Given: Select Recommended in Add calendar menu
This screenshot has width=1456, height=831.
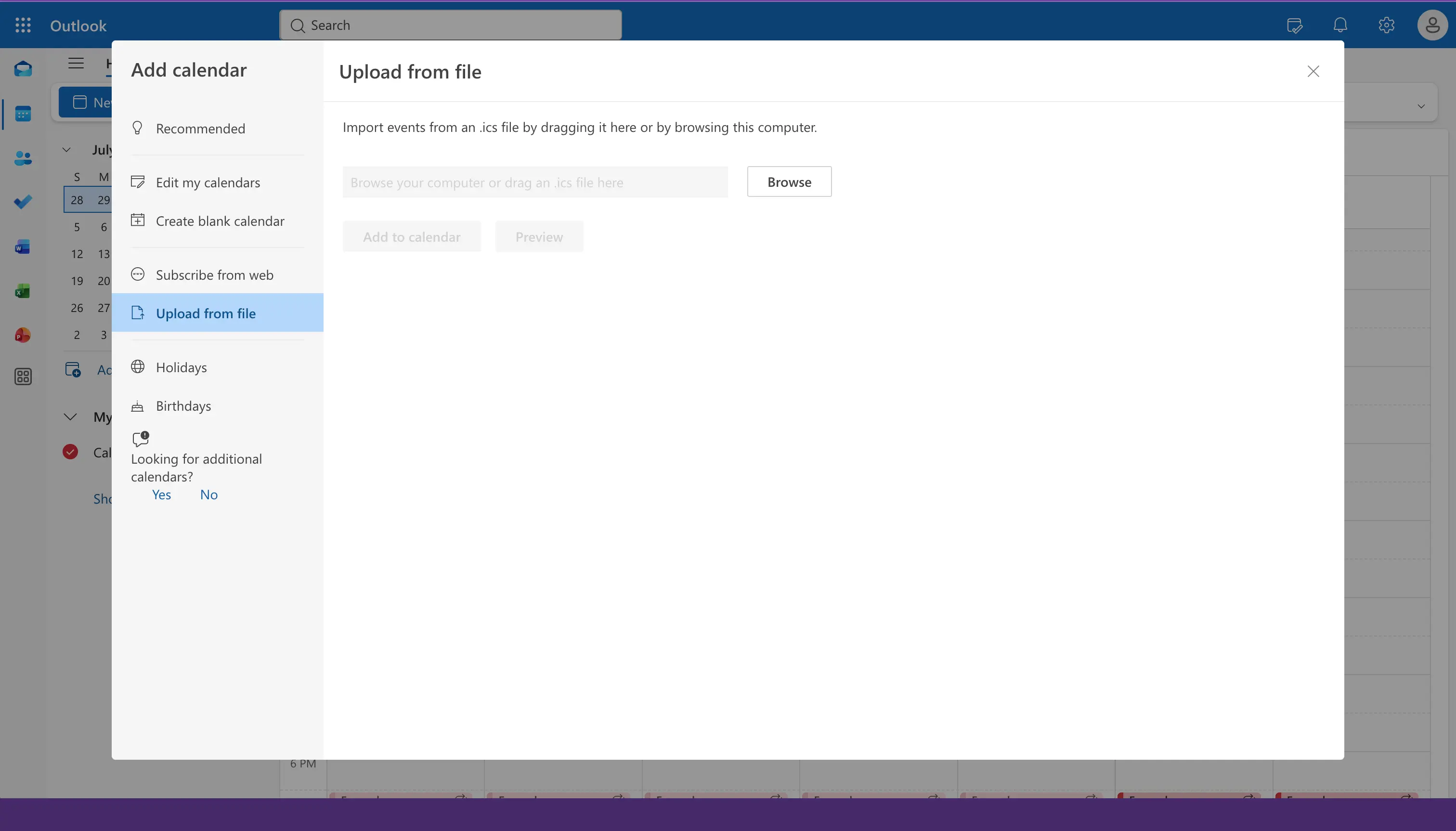Looking at the screenshot, I should tap(218, 129).
